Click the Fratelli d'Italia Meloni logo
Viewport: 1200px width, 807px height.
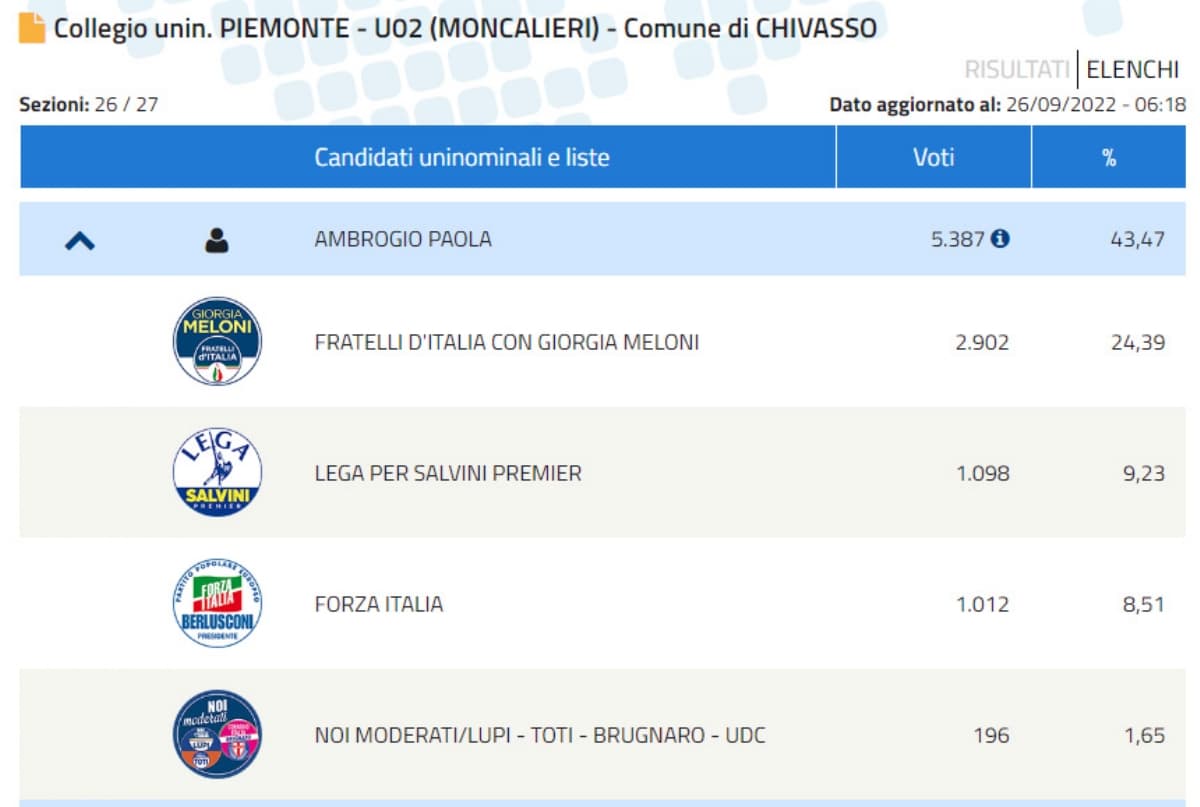pyautogui.click(x=217, y=342)
